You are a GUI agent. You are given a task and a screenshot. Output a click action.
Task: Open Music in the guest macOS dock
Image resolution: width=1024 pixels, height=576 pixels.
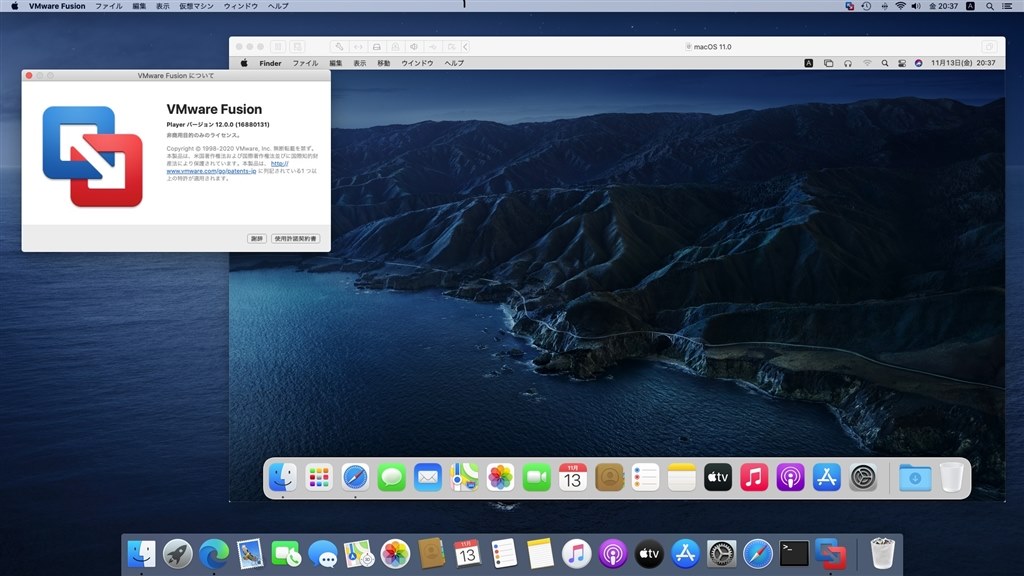point(754,478)
